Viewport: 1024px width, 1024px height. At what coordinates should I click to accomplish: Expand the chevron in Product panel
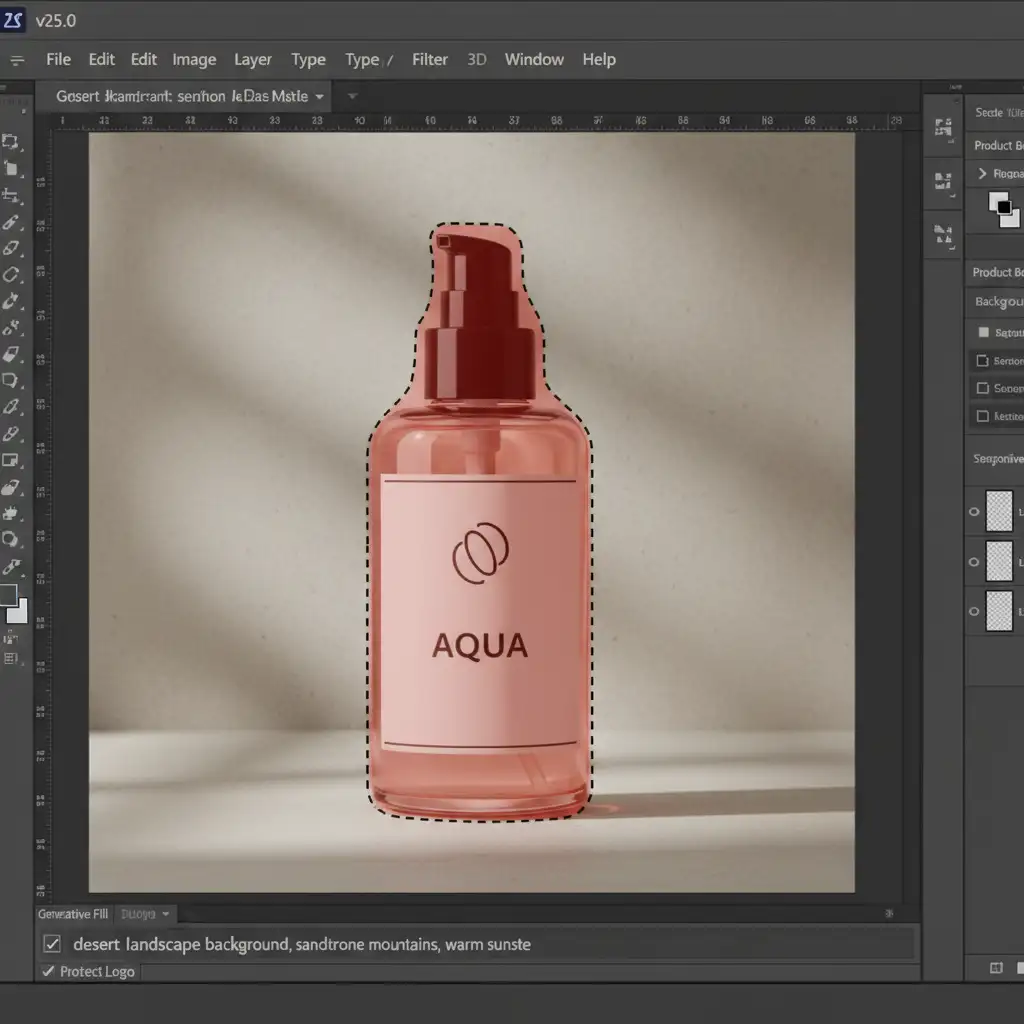click(982, 174)
